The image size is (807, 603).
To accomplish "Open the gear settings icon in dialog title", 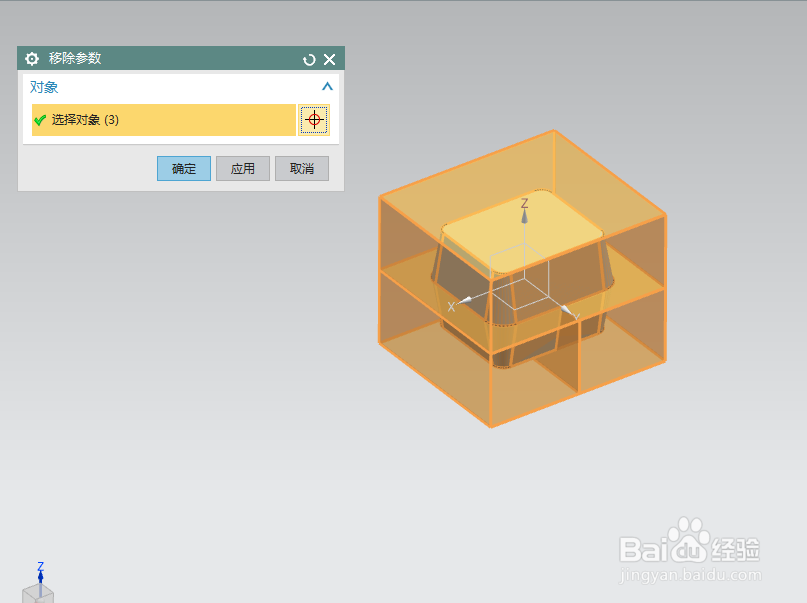I will point(32,59).
